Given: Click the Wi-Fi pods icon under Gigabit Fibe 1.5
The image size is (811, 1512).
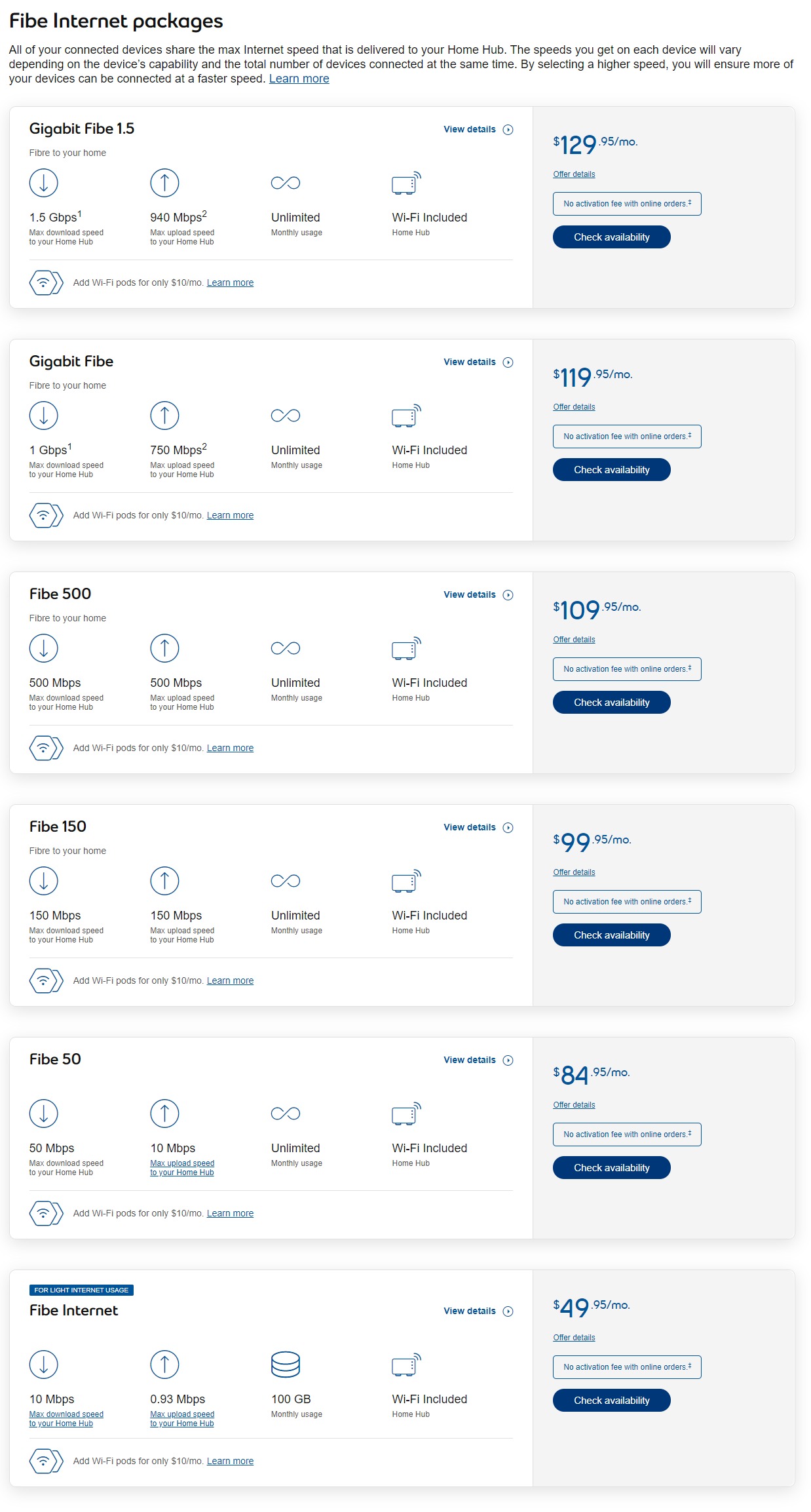Looking at the screenshot, I should (46, 282).
